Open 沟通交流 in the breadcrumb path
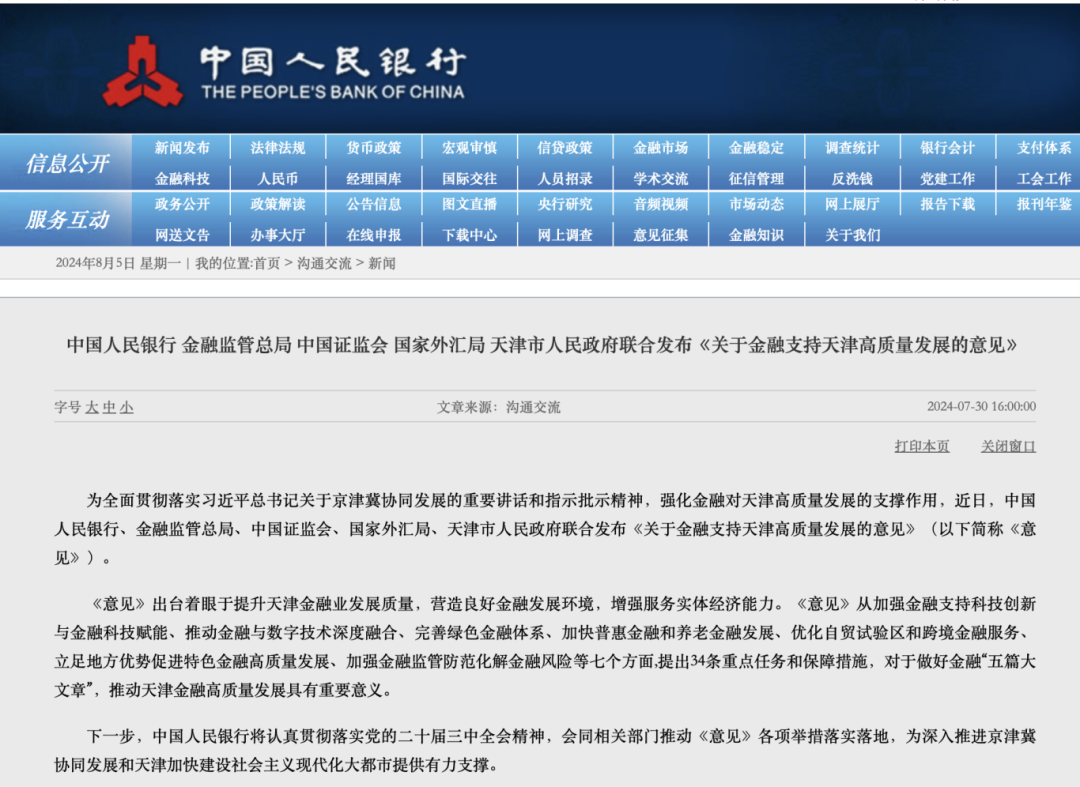 [324, 264]
